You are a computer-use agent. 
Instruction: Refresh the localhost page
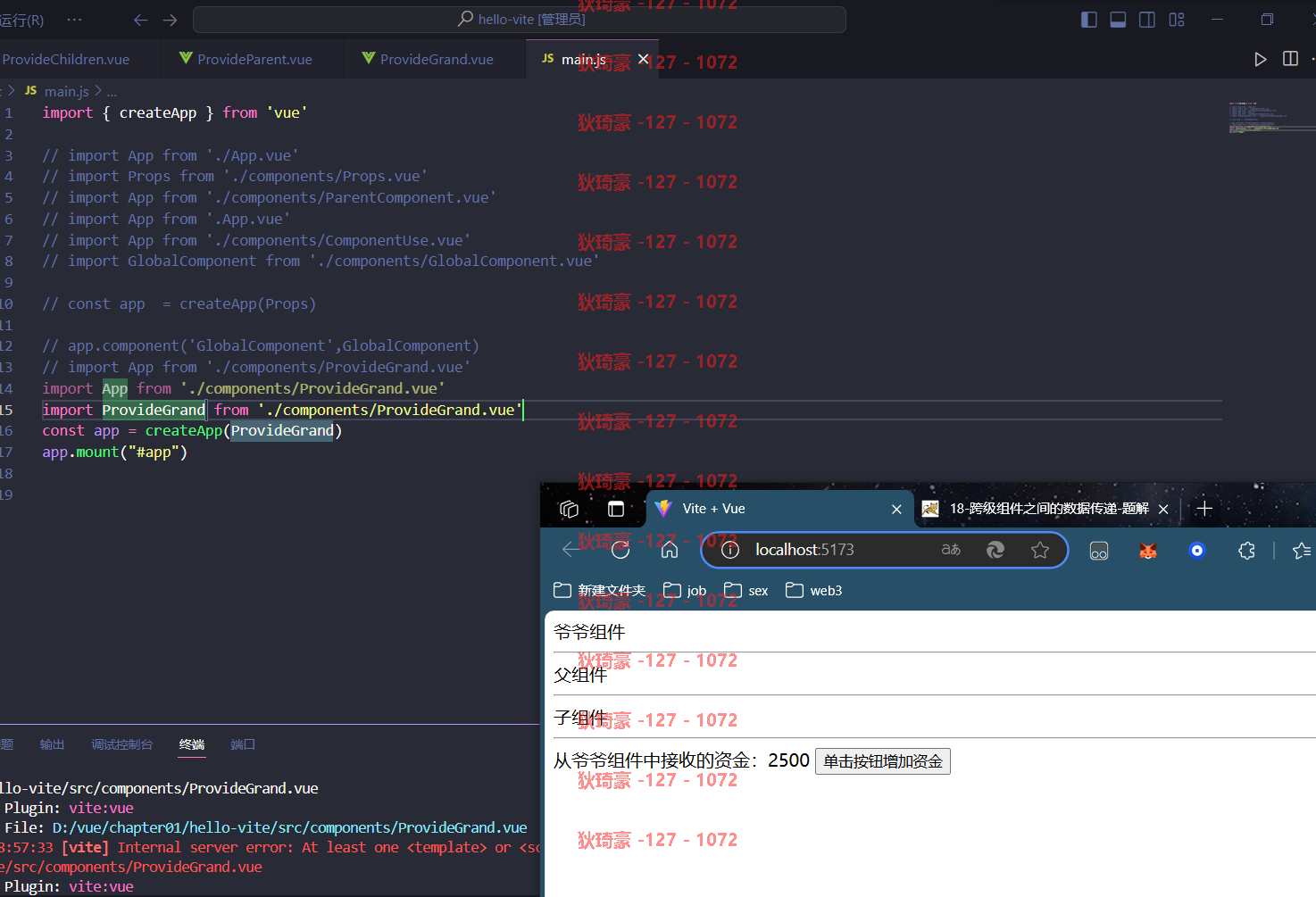coord(621,550)
